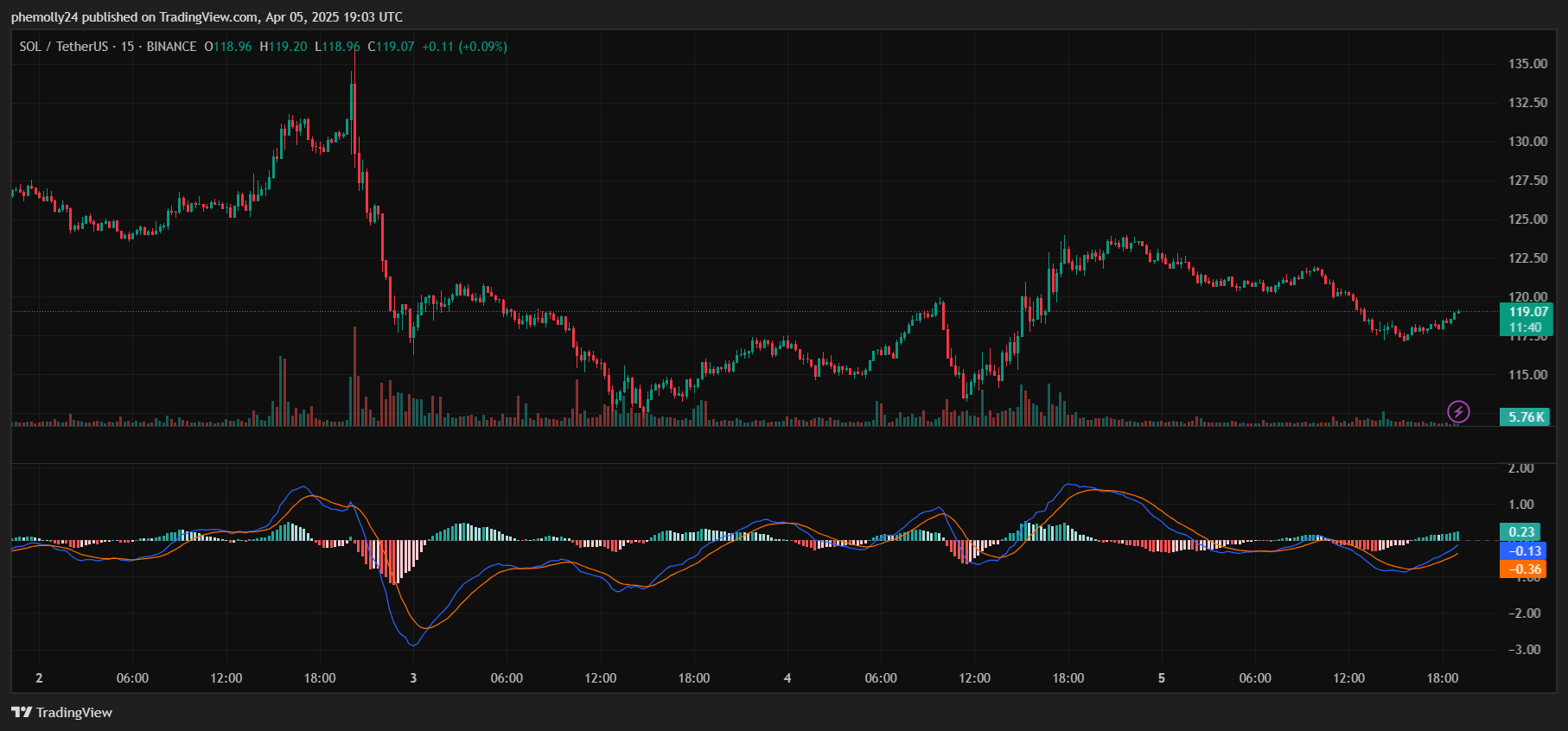Click date marker 3 on time axis
Viewport: 1568px width, 731px height.
tap(413, 678)
